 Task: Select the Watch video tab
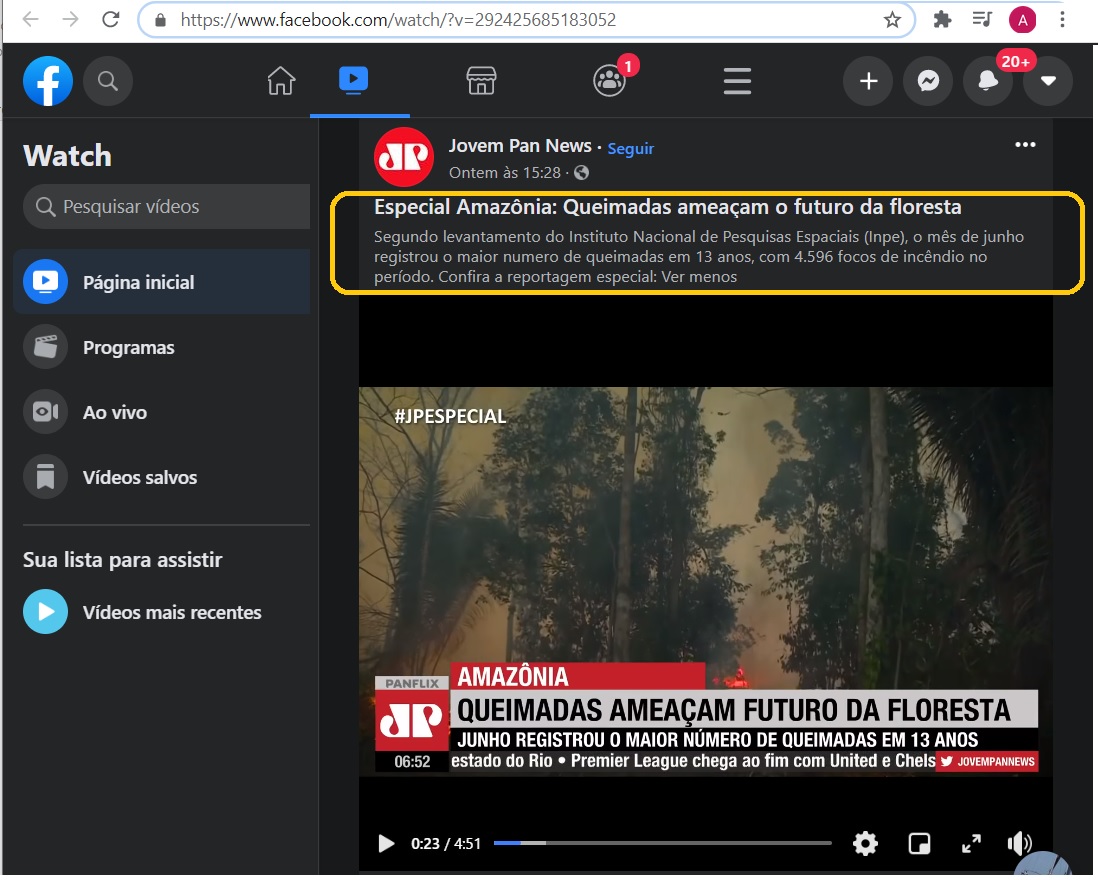click(354, 80)
